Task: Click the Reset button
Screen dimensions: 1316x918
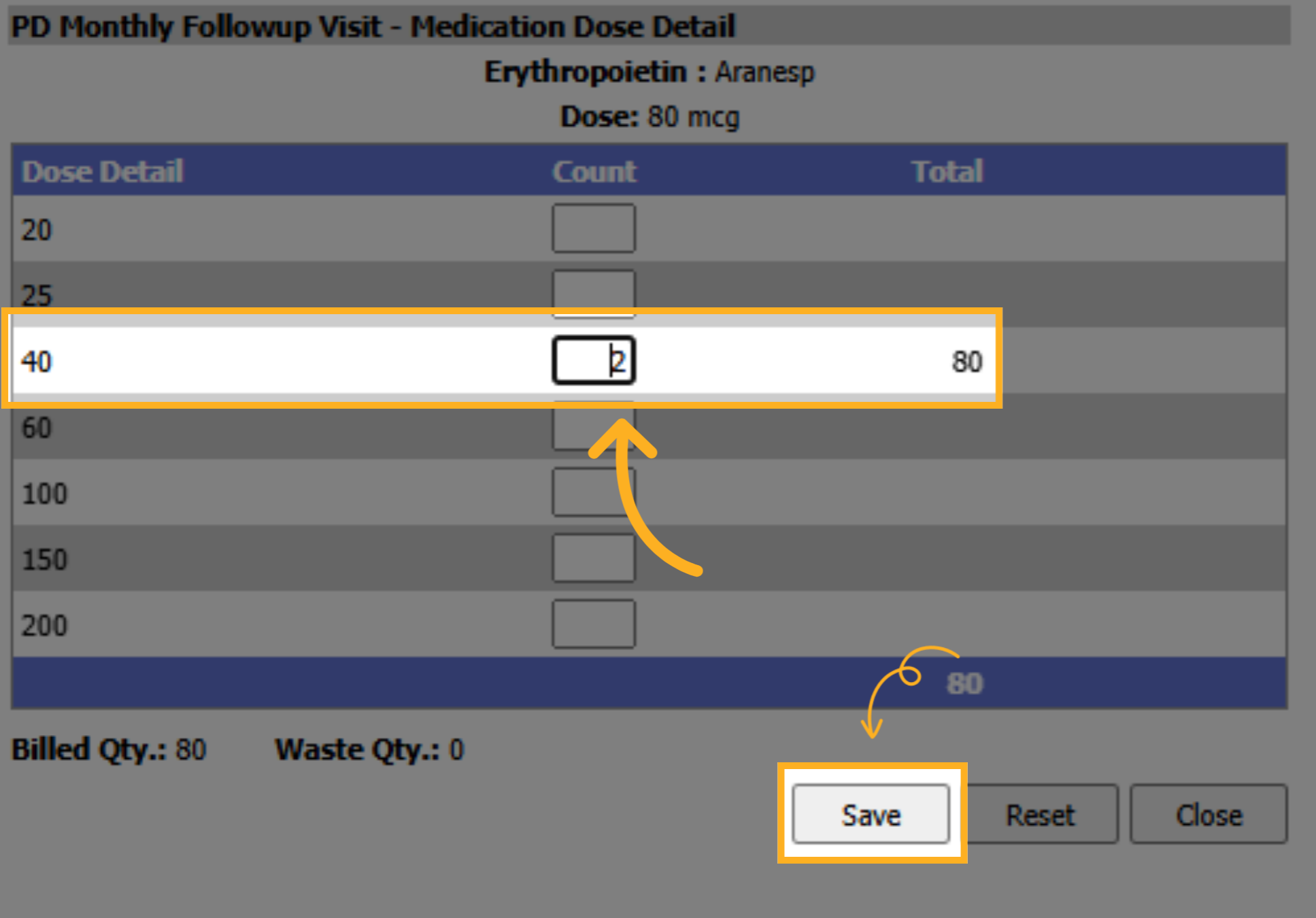Action: [x=1041, y=814]
